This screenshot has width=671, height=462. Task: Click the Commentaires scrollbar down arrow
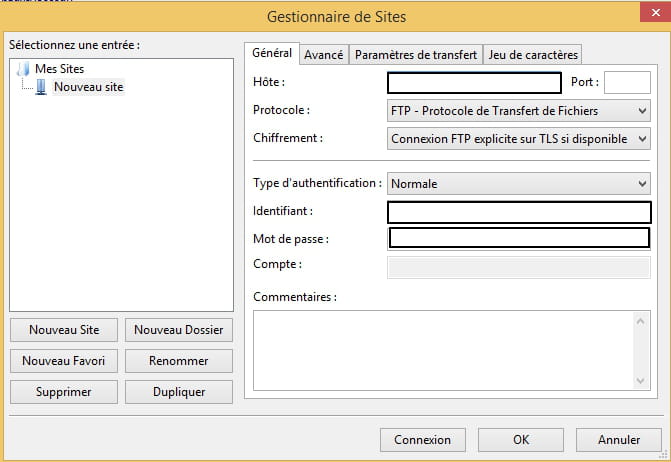click(x=640, y=380)
